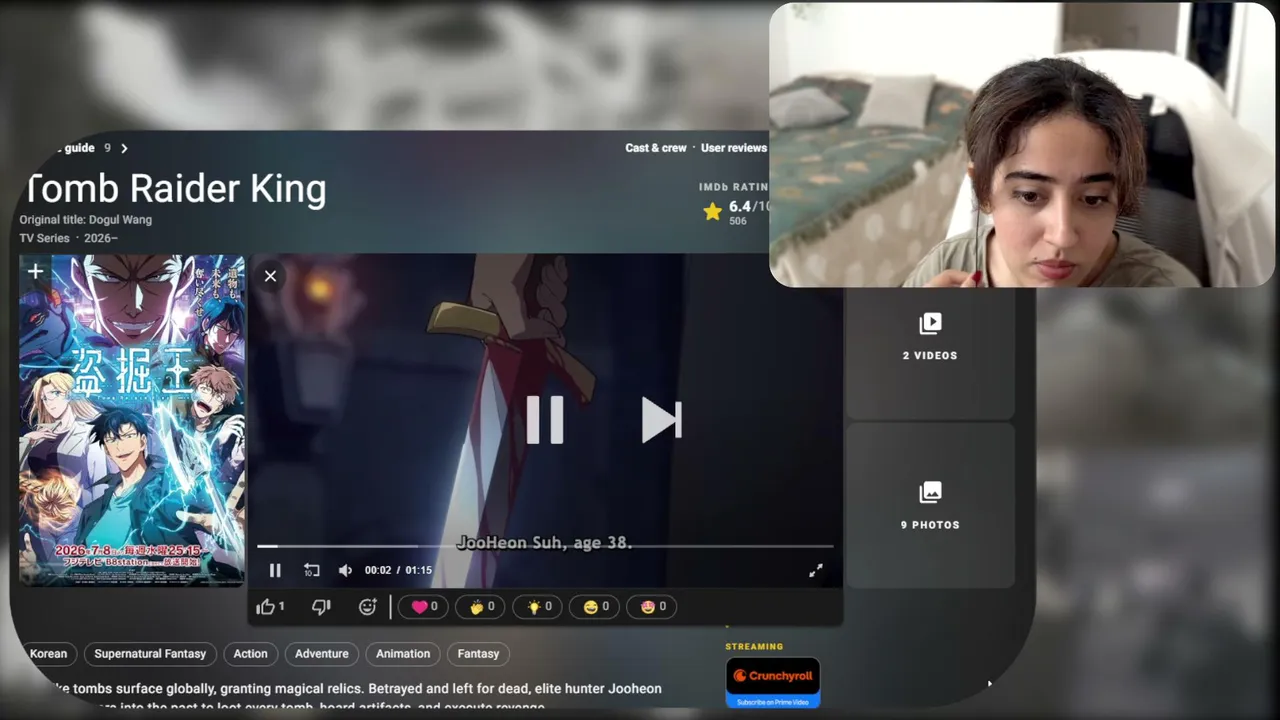Skip to the next video
Image resolution: width=1280 pixels, height=720 pixels.
pyautogui.click(x=661, y=420)
